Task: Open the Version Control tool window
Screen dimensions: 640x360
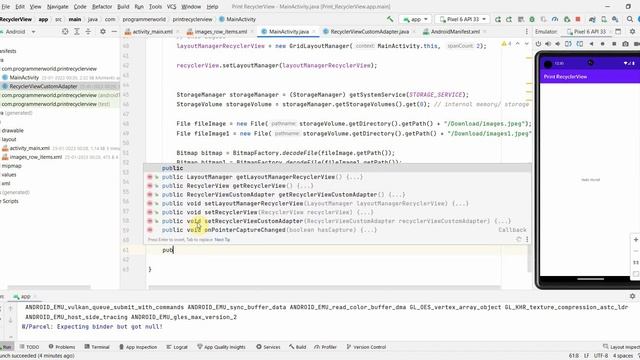Action: [x=366, y=347]
